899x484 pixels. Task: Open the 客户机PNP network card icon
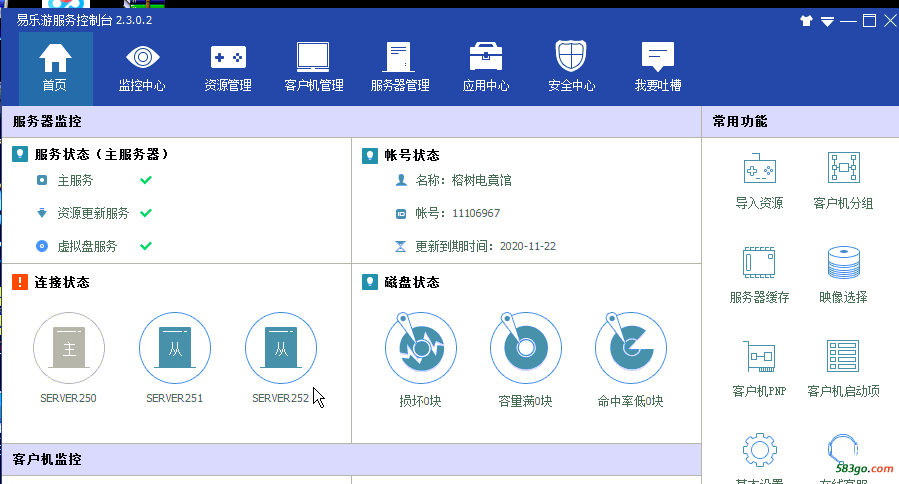759,367
